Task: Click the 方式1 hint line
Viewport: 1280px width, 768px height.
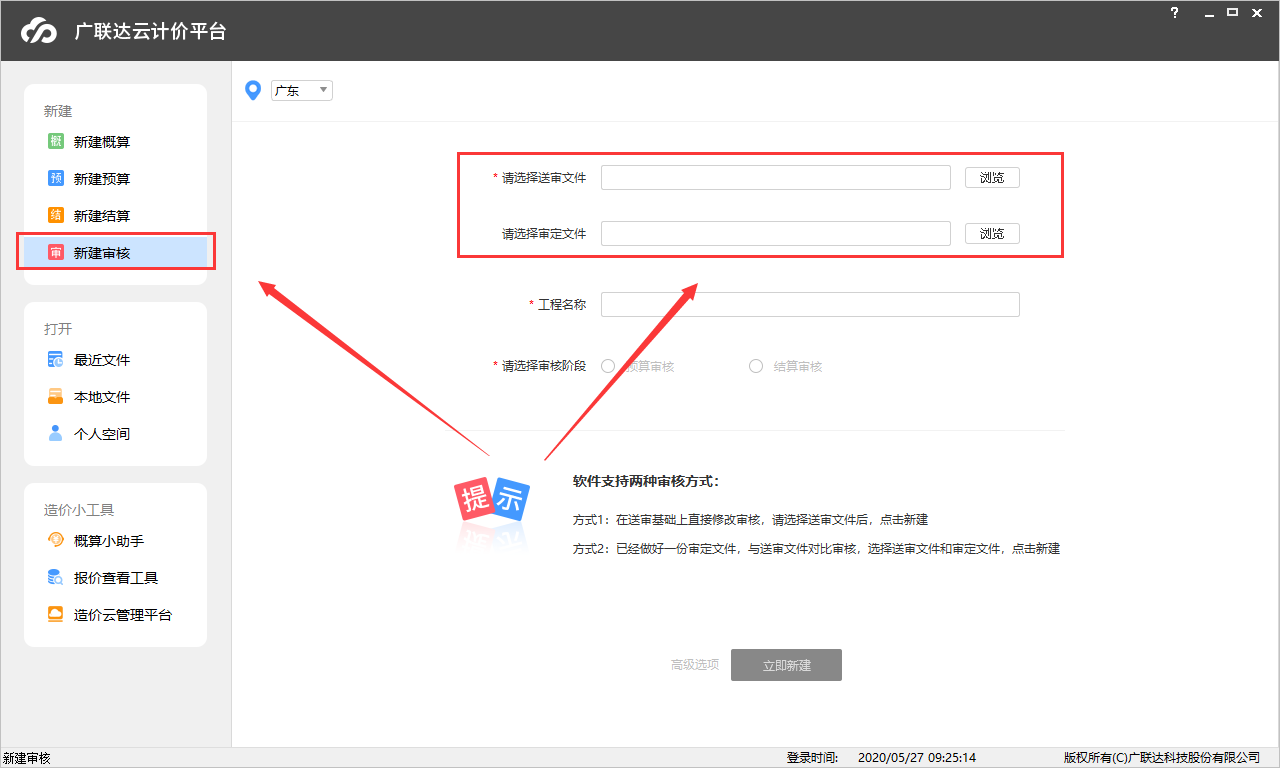Action: point(751,520)
